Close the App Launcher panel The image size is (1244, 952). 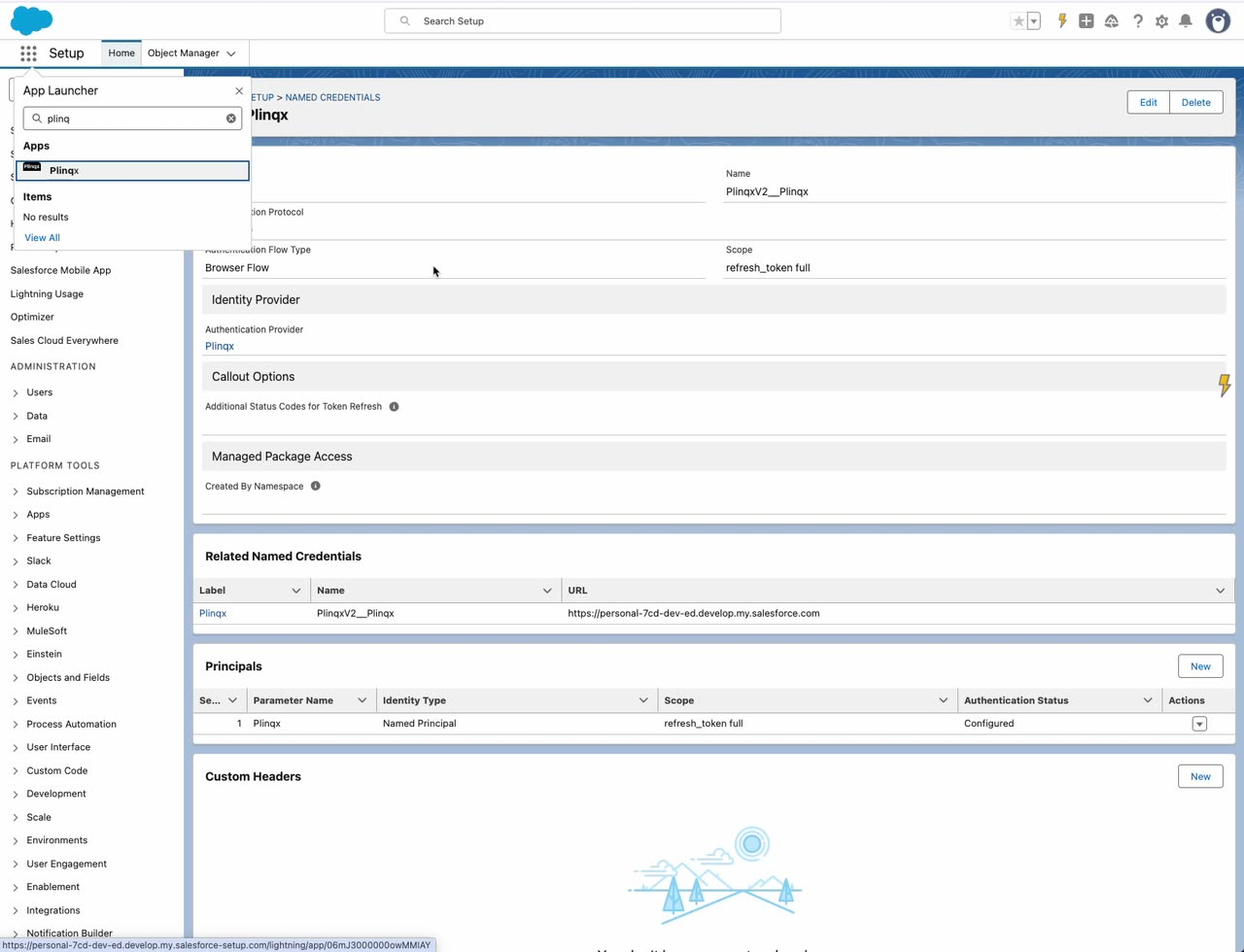[x=239, y=91]
